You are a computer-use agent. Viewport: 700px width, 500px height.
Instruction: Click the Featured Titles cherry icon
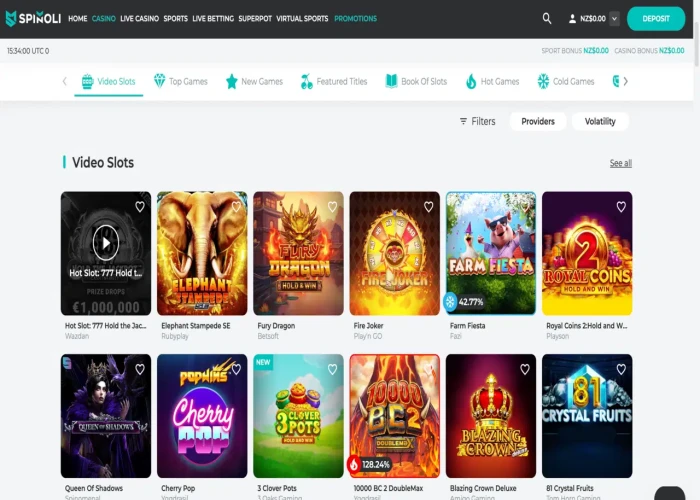pyautogui.click(x=306, y=81)
